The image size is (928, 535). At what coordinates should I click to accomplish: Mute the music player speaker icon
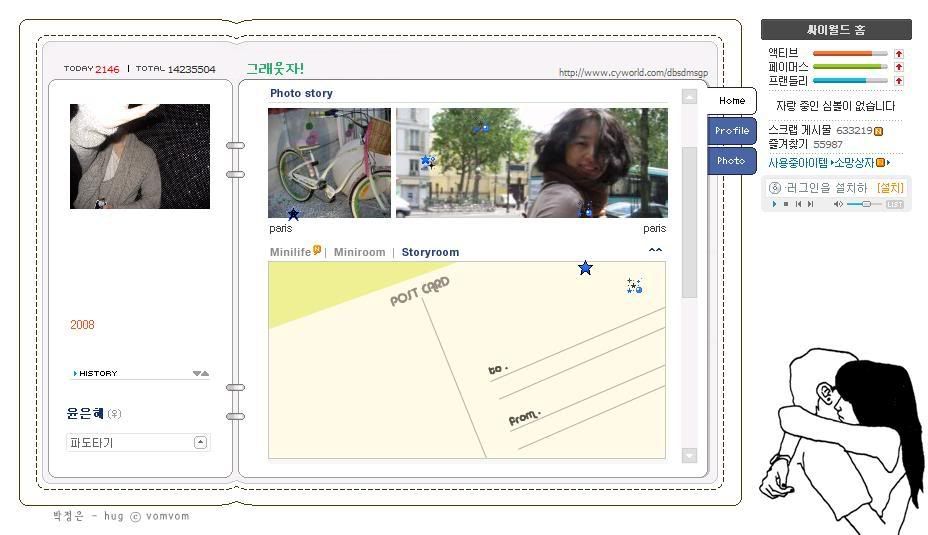(838, 204)
